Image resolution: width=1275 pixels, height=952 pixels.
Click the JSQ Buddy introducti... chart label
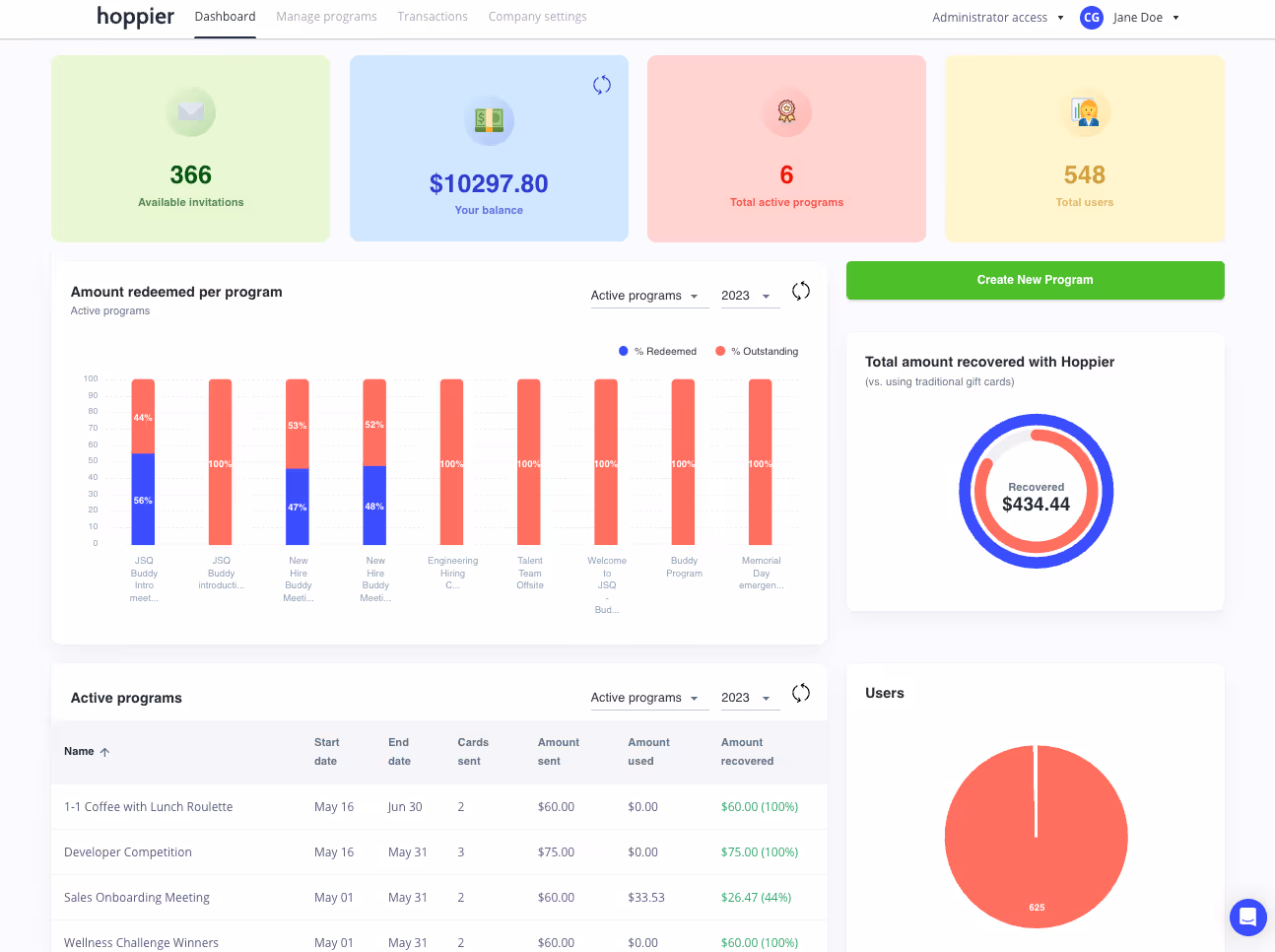tap(221, 573)
